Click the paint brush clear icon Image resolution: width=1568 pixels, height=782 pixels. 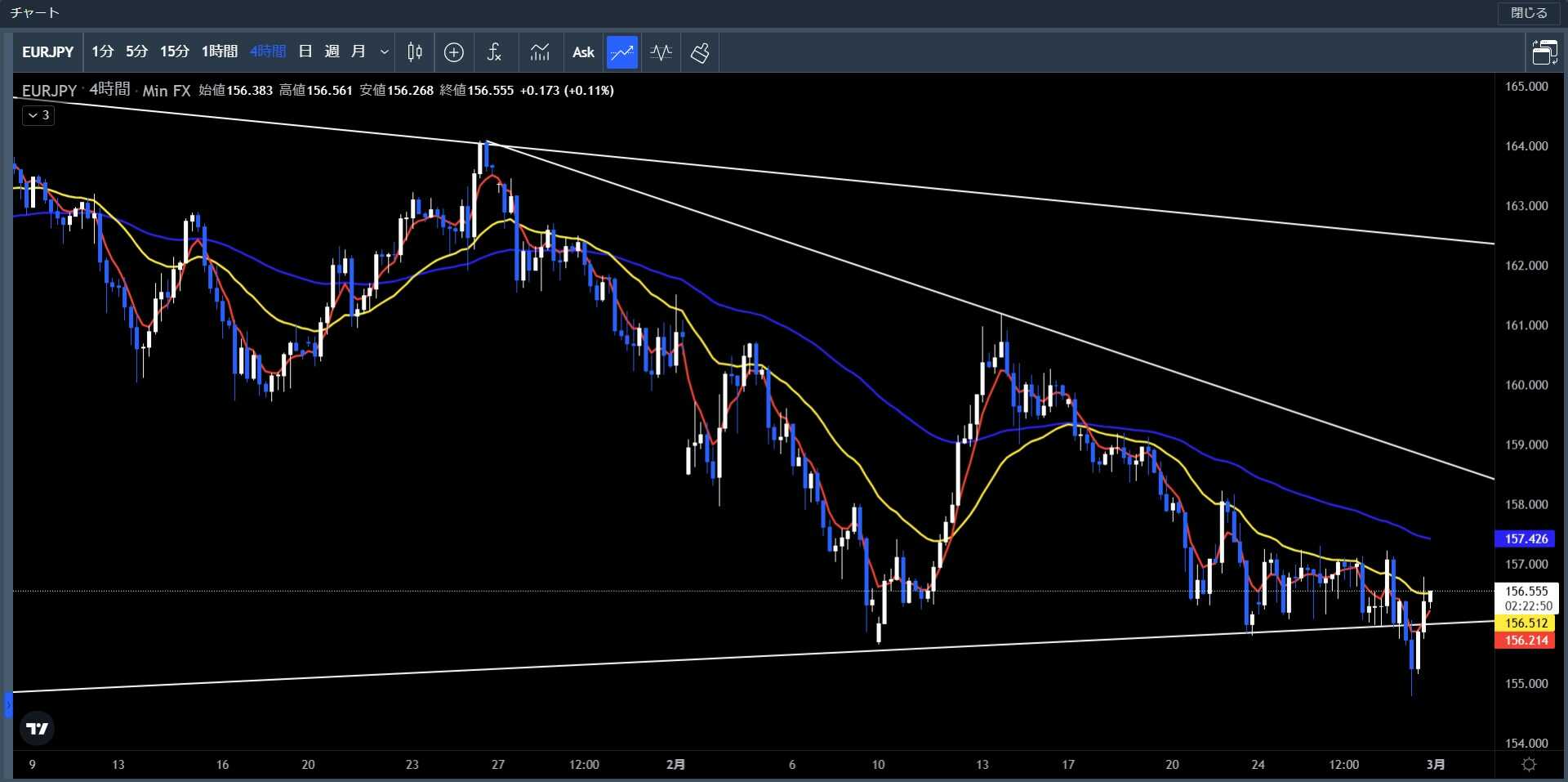coord(700,52)
